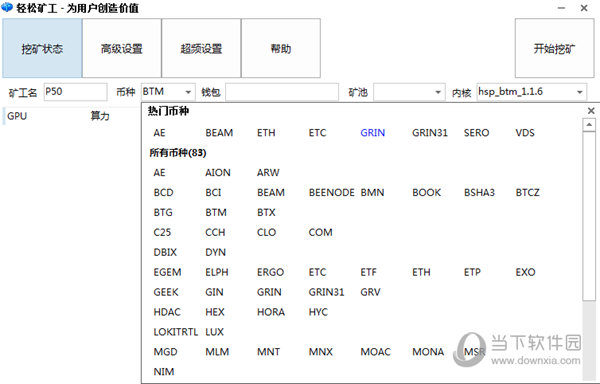
Task: Choose MONA coin
Action: click(x=428, y=351)
